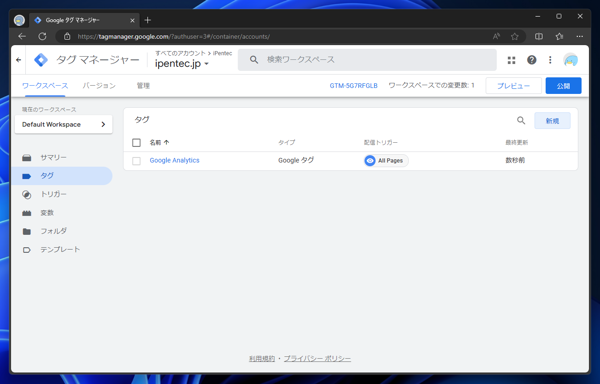600x384 pixels.
Task: Open the プライバシー ポリシー footer link
Action: click(317, 358)
